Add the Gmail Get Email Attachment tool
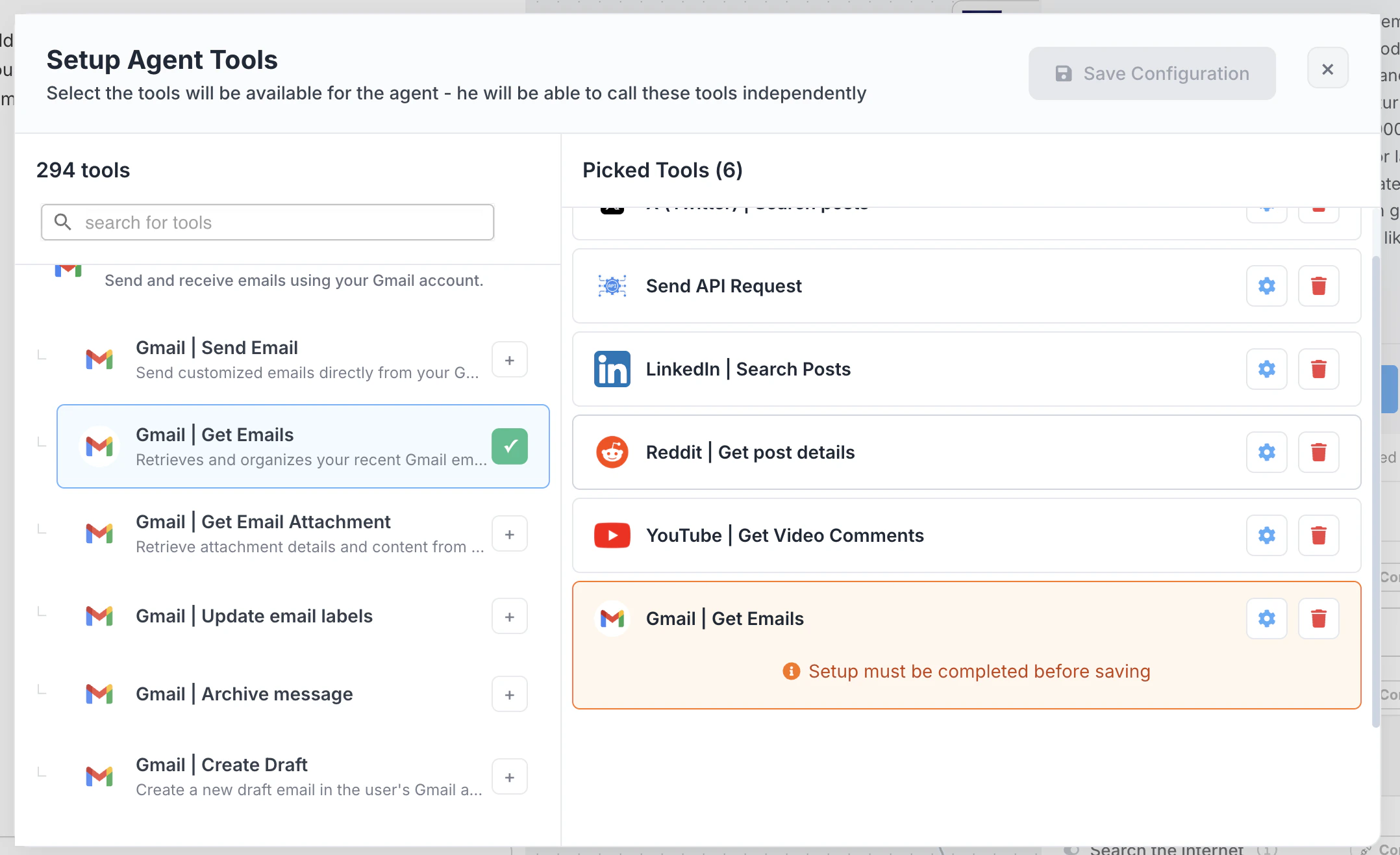This screenshot has width=1400, height=855. coord(509,534)
